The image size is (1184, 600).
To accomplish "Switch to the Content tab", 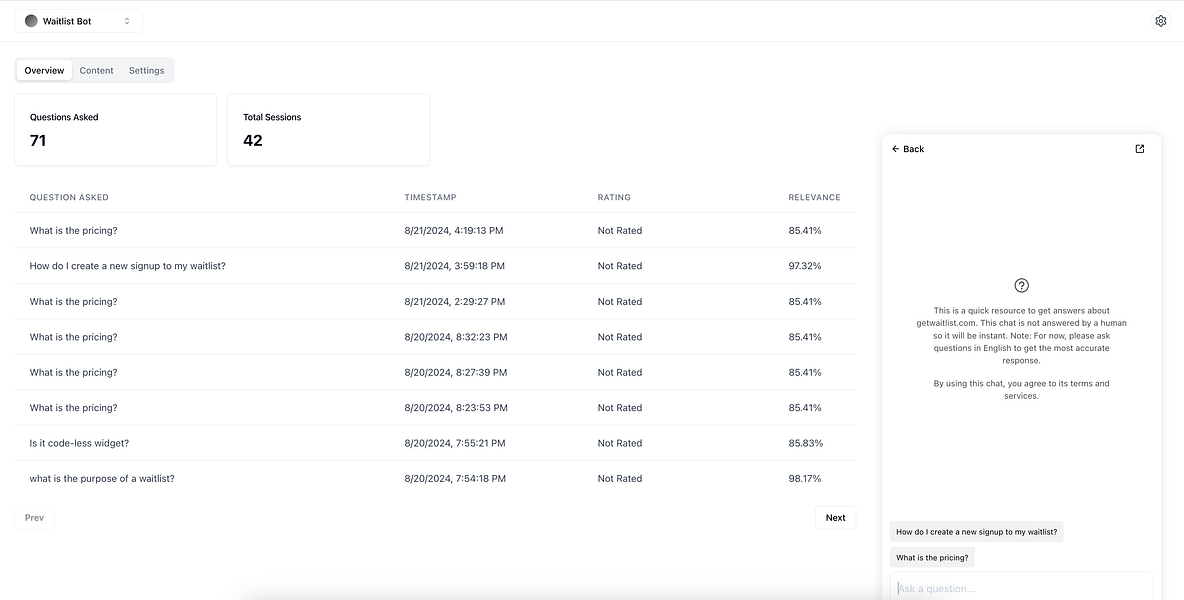I will point(97,70).
